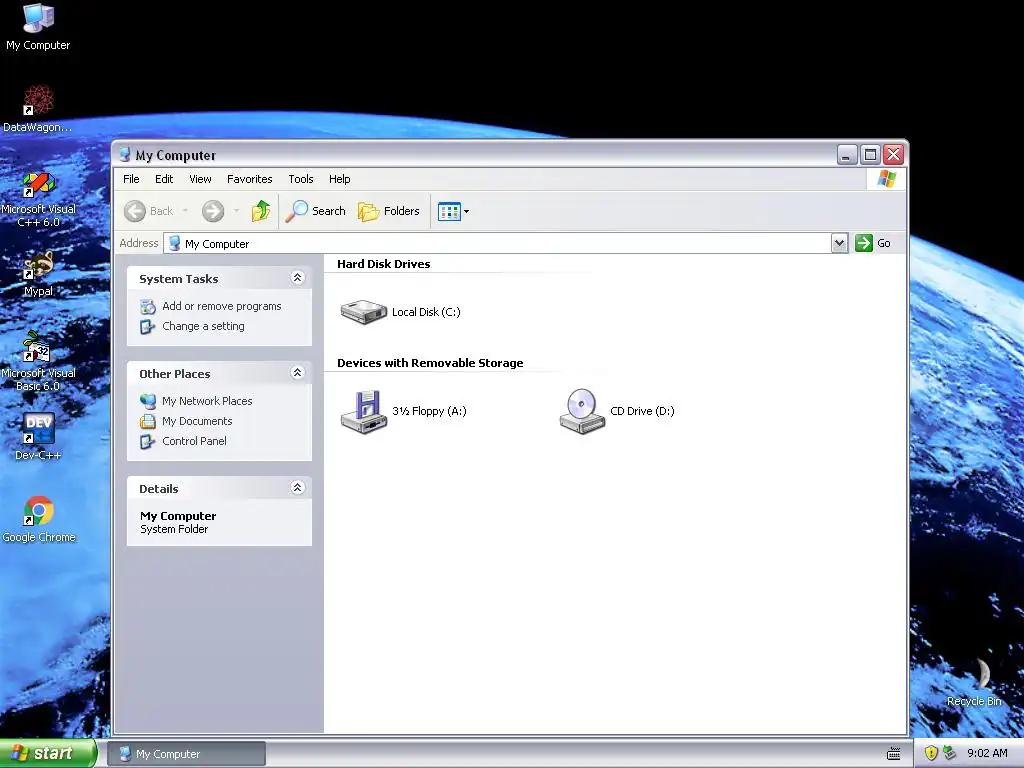Viewport: 1024px width, 768px height.
Task: Open the Favorites menu
Action: 249,179
